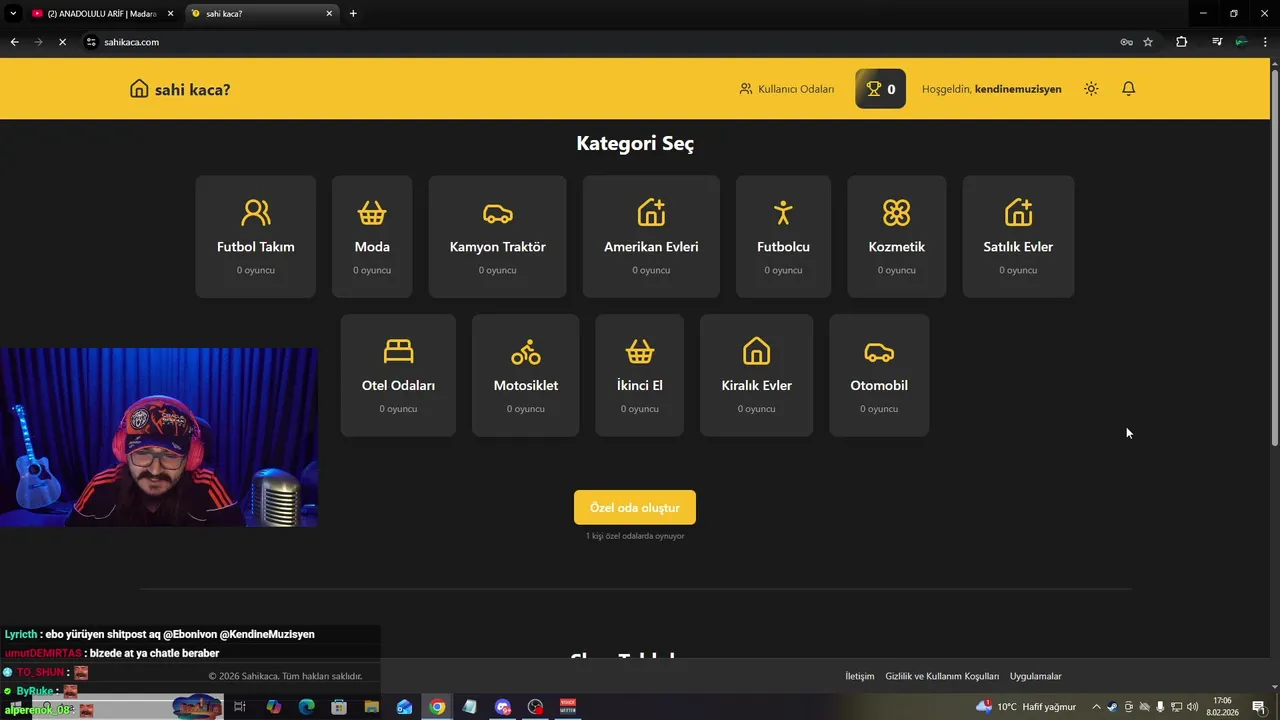This screenshot has width=1280, height=720.
Task: Click the sahi kaca house logo icon
Action: tap(139, 89)
